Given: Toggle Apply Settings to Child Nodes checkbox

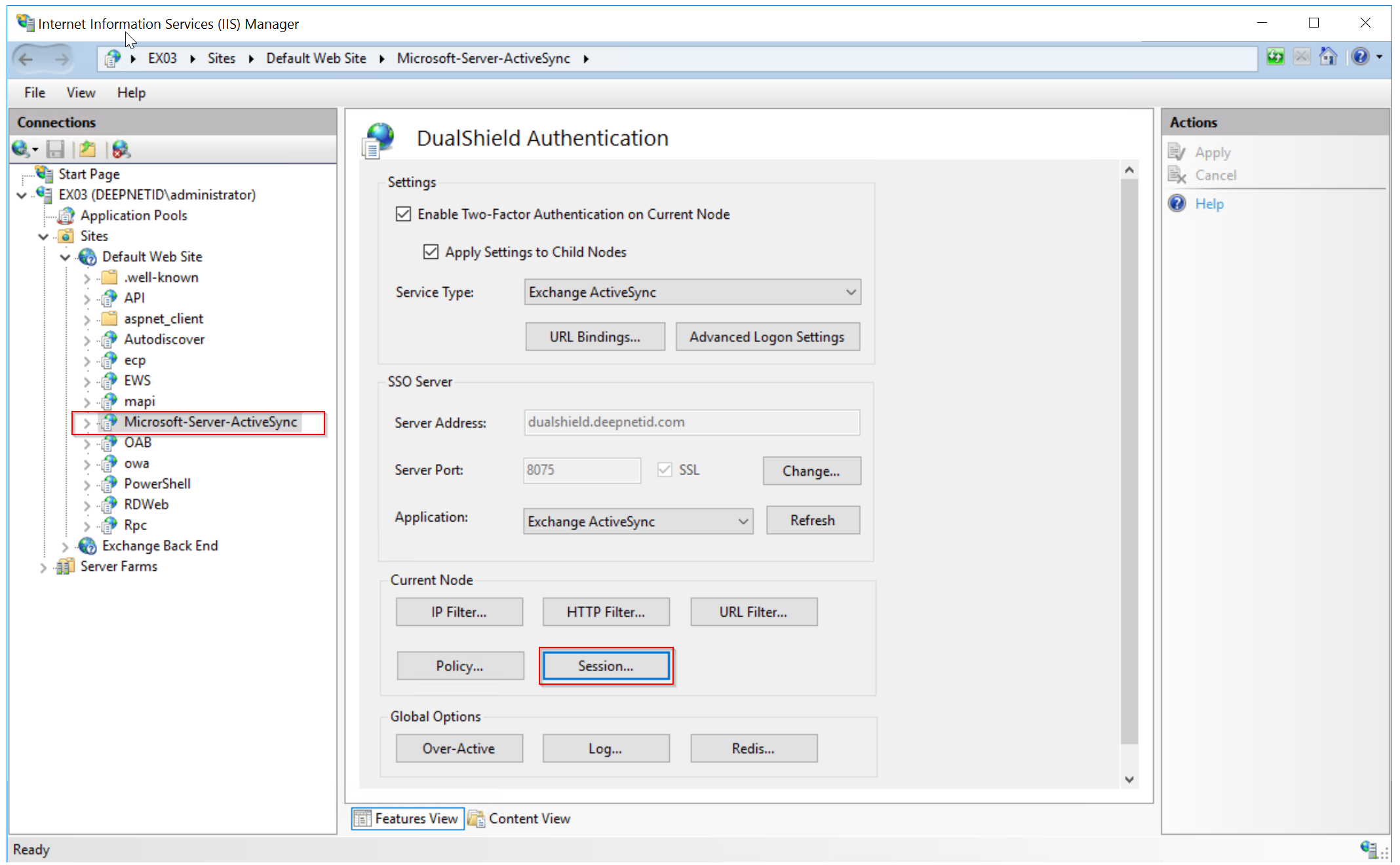Looking at the screenshot, I should pos(431,252).
